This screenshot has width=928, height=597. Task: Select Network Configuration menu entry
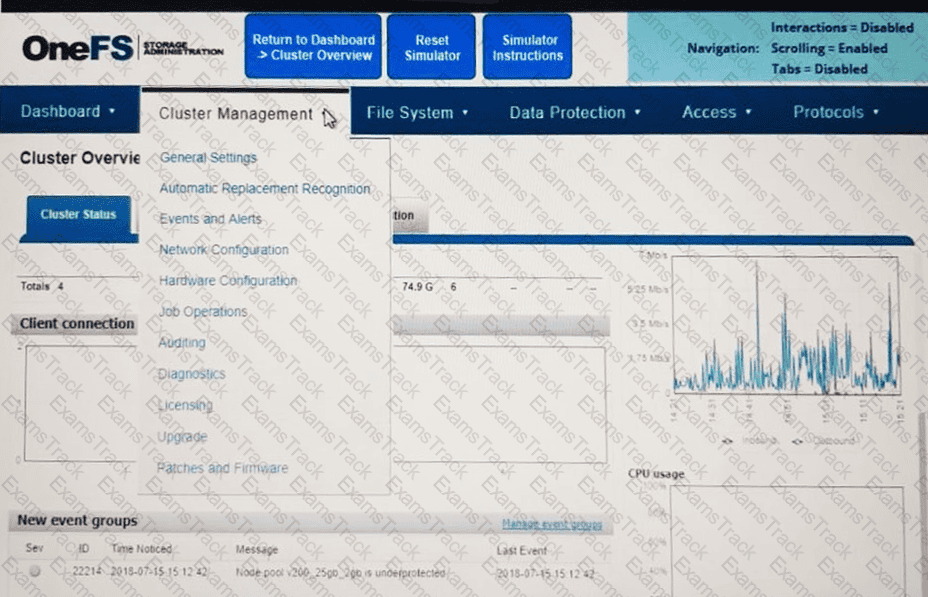click(x=224, y=250)
